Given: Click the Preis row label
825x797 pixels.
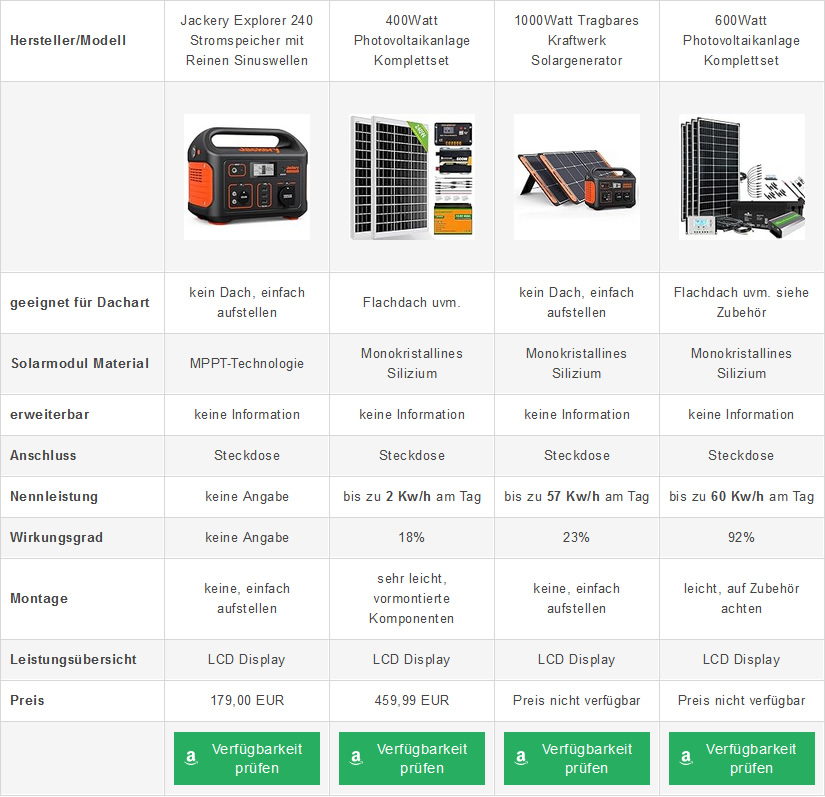Looking at the screenshot, I should [x=27, y=701].
